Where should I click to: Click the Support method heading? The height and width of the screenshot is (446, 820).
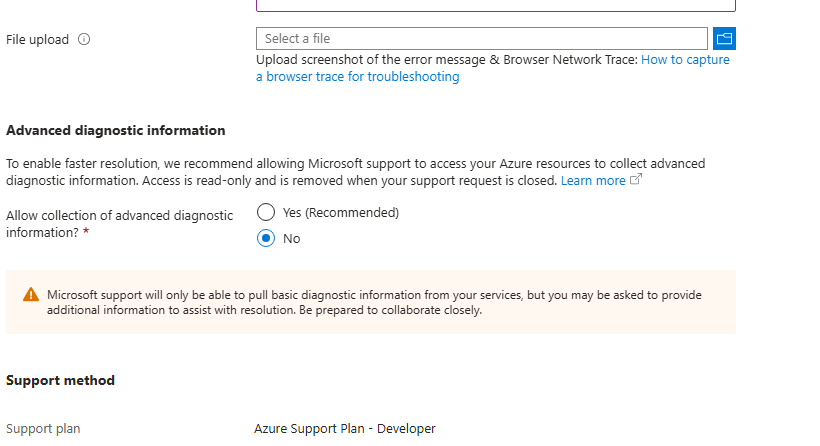pos(61,381)
